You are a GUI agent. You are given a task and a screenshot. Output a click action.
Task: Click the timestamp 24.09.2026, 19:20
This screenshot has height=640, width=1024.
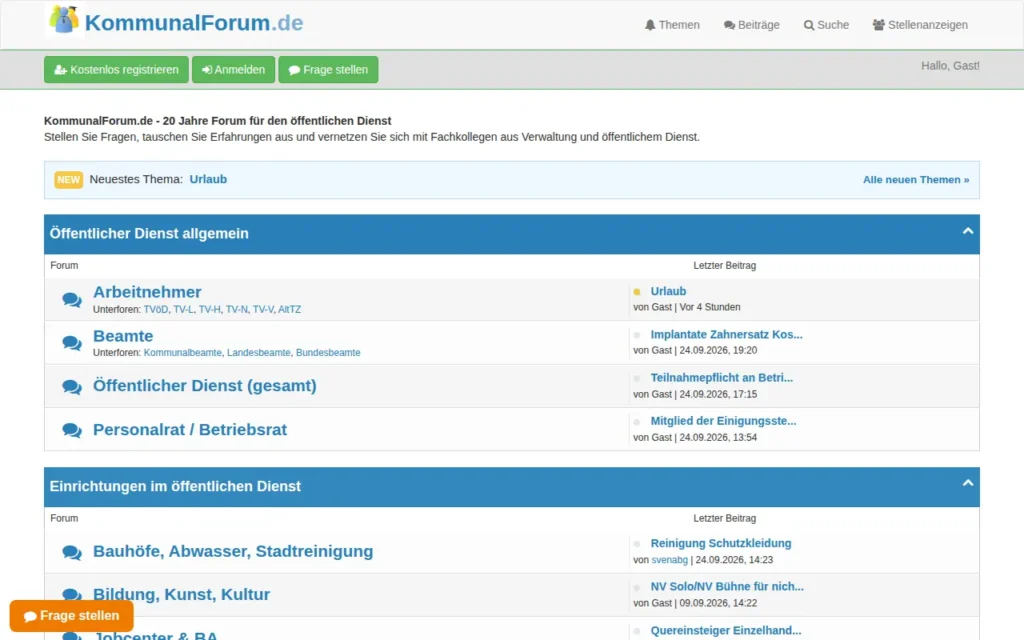click(x=718, y=351)
